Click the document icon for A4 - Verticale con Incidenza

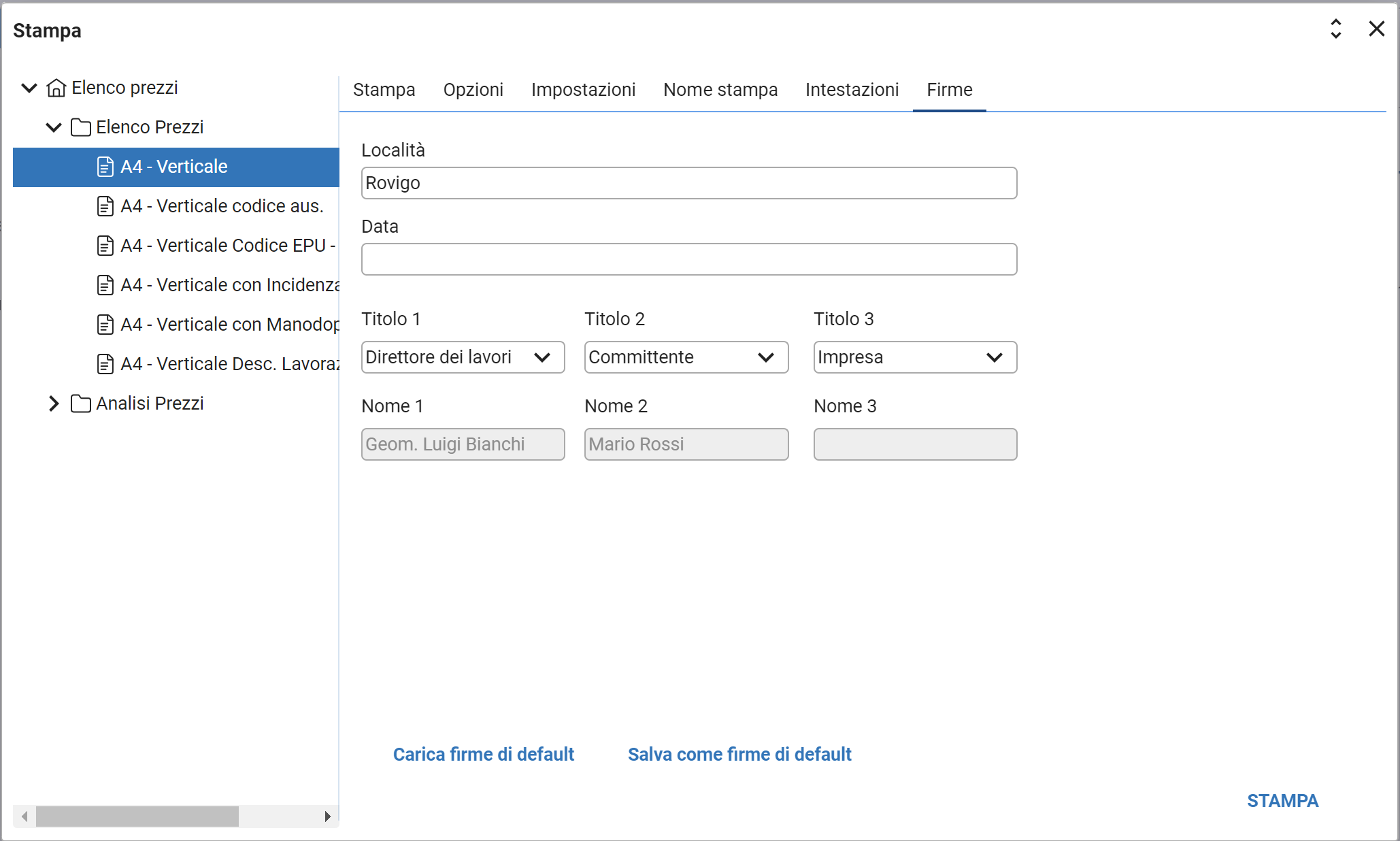coord(105,285)
